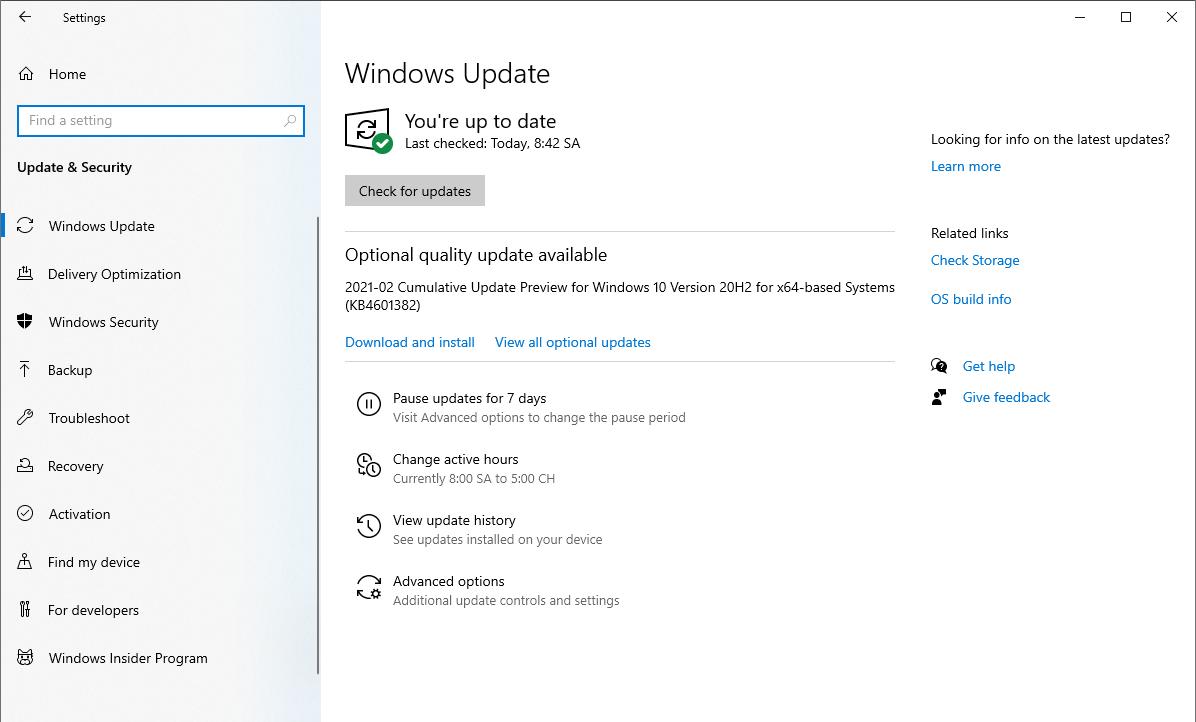
Task: Click the Get help link
Action: pos(989,366)
